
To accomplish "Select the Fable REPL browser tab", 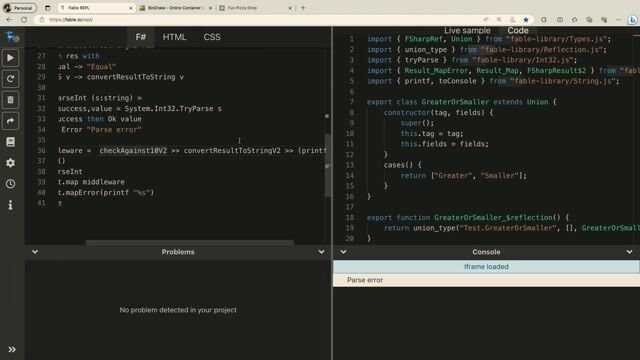I will (96, 8).
